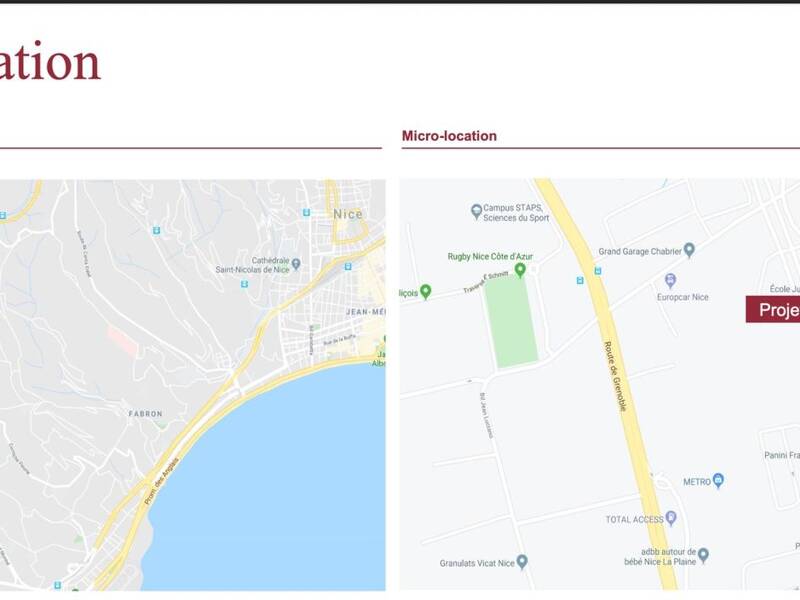This screenshot has width=800, height=600.
Task: Open the adbb autour de bébé marker
Action: coord(703,555)
